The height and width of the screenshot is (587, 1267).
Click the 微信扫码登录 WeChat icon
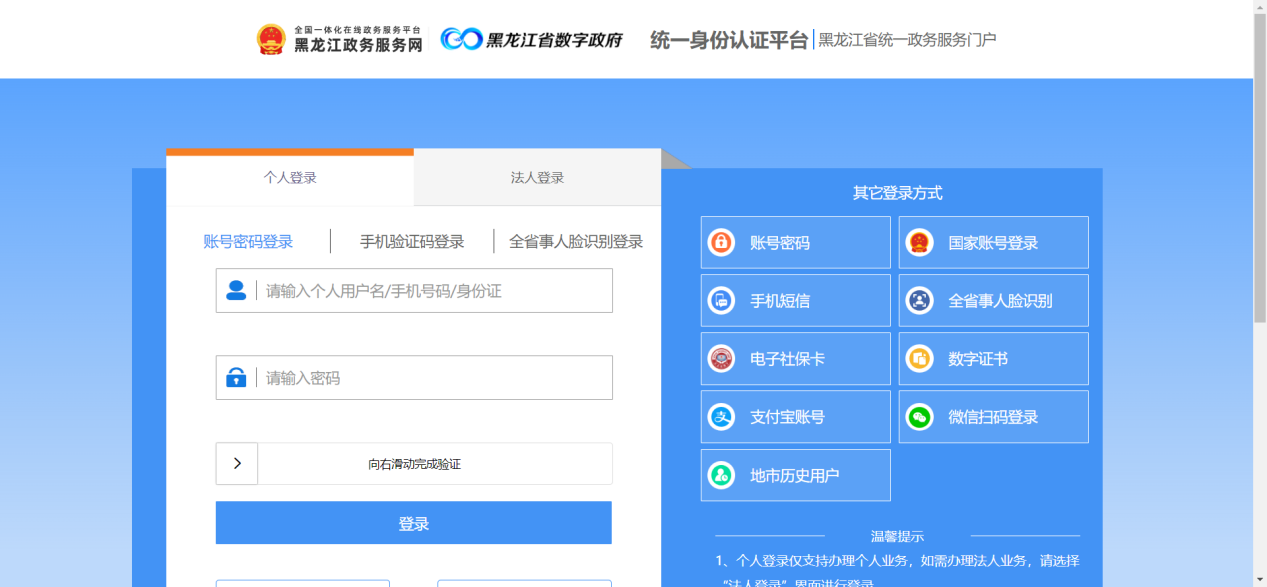[x=919, y=417]
